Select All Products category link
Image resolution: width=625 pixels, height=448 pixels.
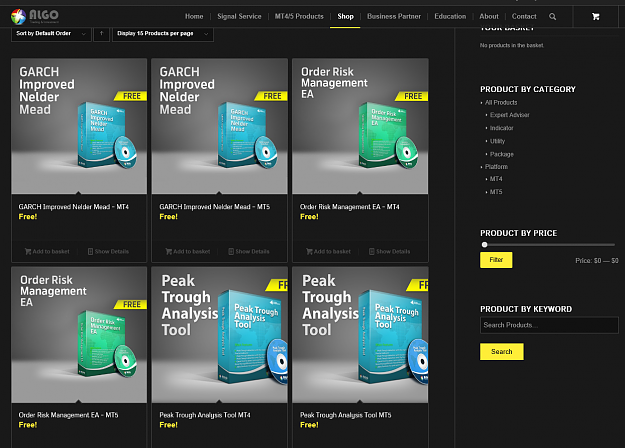501,102
